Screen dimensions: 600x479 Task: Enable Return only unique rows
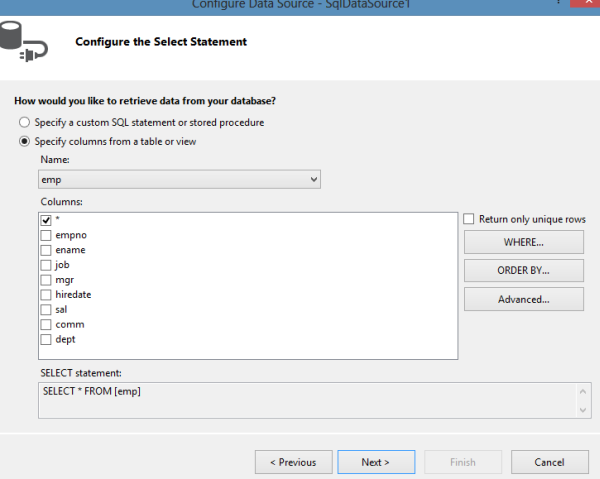[469, 219]
